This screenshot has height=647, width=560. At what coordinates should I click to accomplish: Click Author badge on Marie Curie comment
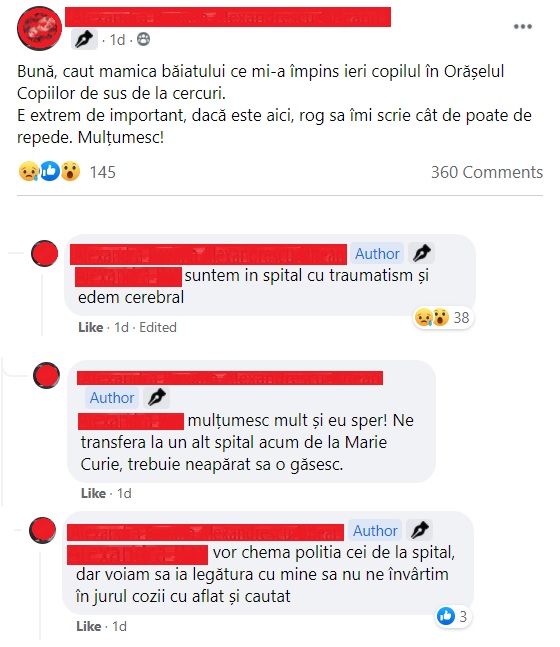(112, 398)
